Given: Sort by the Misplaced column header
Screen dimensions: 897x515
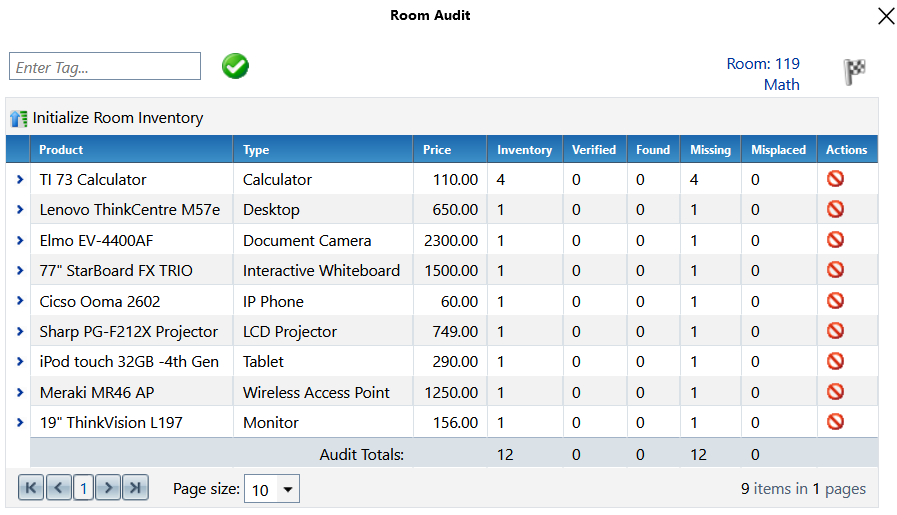Looking at the screenshot, I should 779,150.
